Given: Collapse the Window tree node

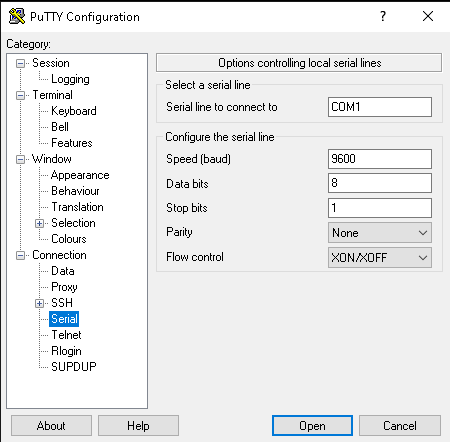Looking at the screenshot, I should 20,159.
